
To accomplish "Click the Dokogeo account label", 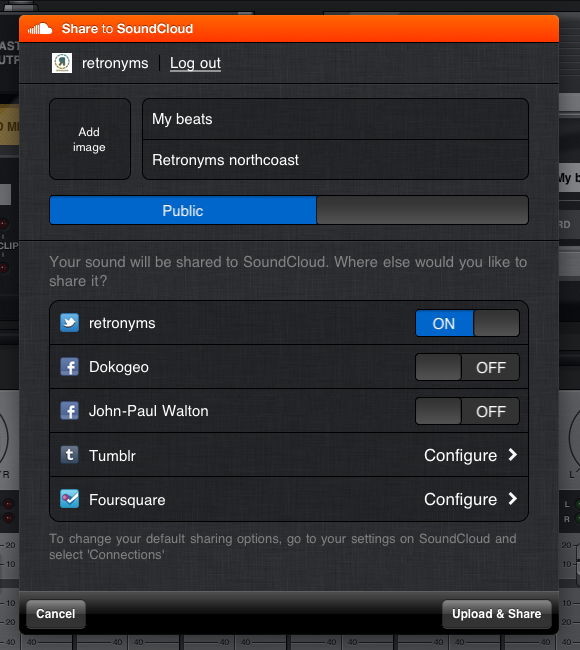I will point(119,367).
